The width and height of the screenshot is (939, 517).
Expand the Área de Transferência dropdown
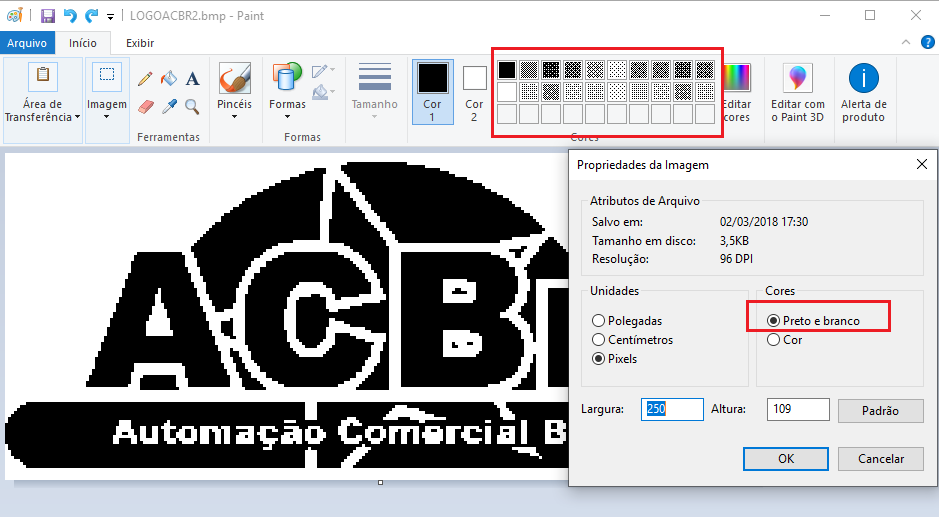pos(43,101)
